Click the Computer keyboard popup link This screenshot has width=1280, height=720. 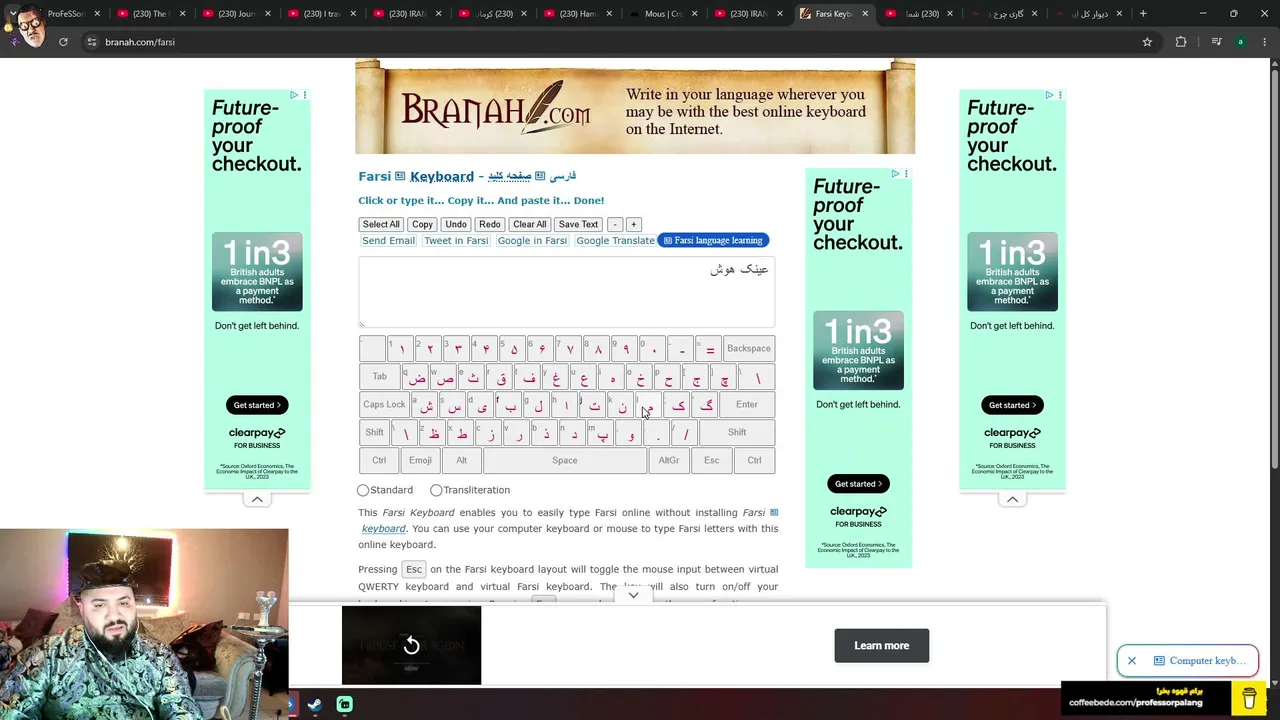tap(1200, 661)
